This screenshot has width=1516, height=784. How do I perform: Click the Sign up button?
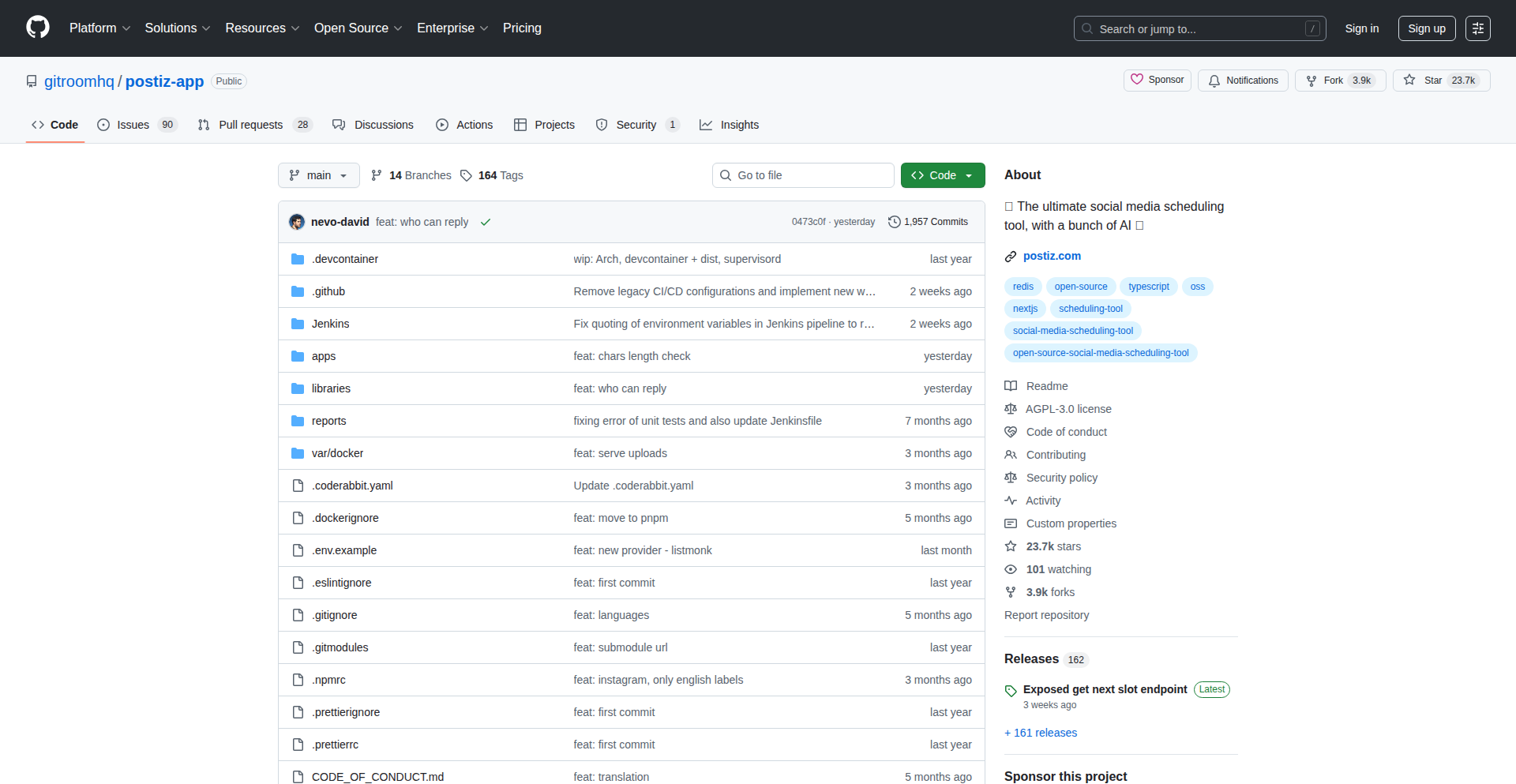point(1426,28)
